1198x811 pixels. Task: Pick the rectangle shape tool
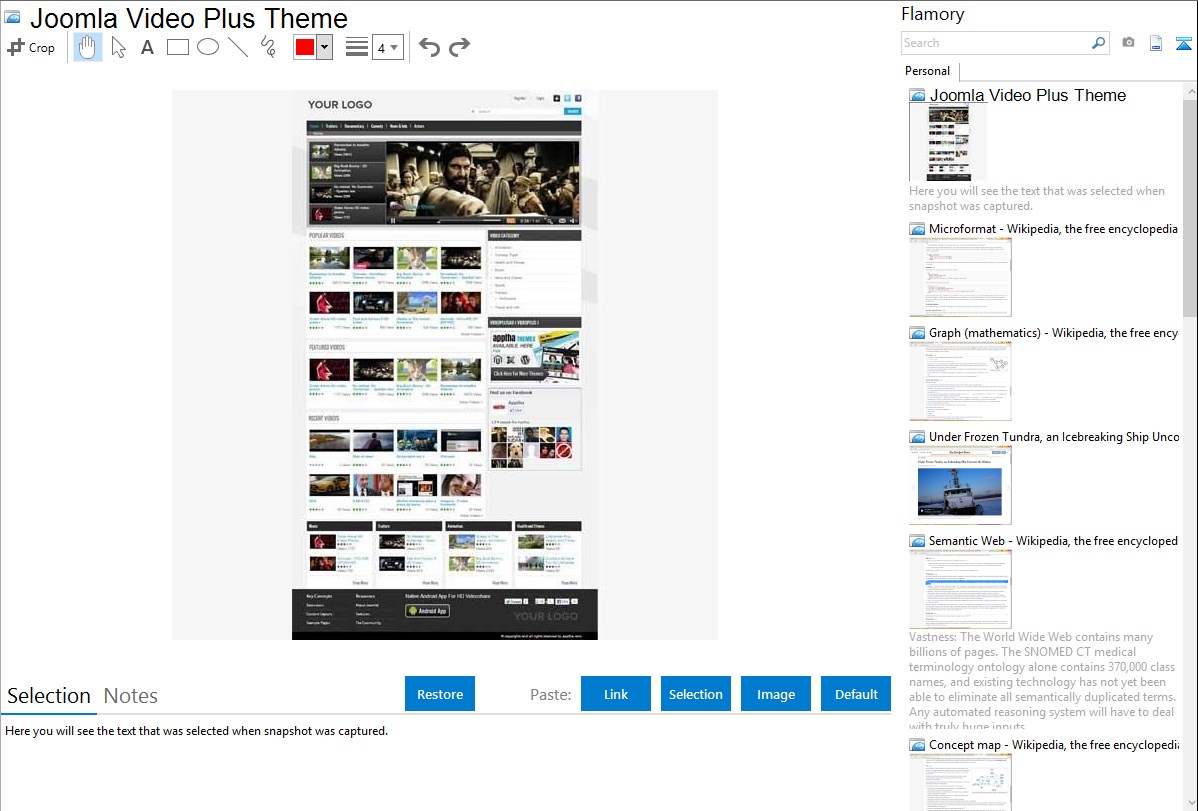coord(177,47)
